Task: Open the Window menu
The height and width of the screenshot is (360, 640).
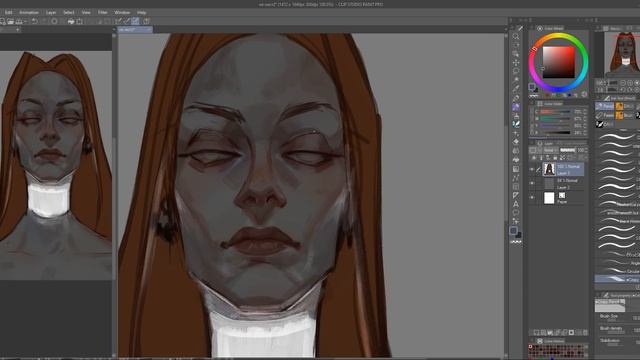Action: tap(122, 13)
